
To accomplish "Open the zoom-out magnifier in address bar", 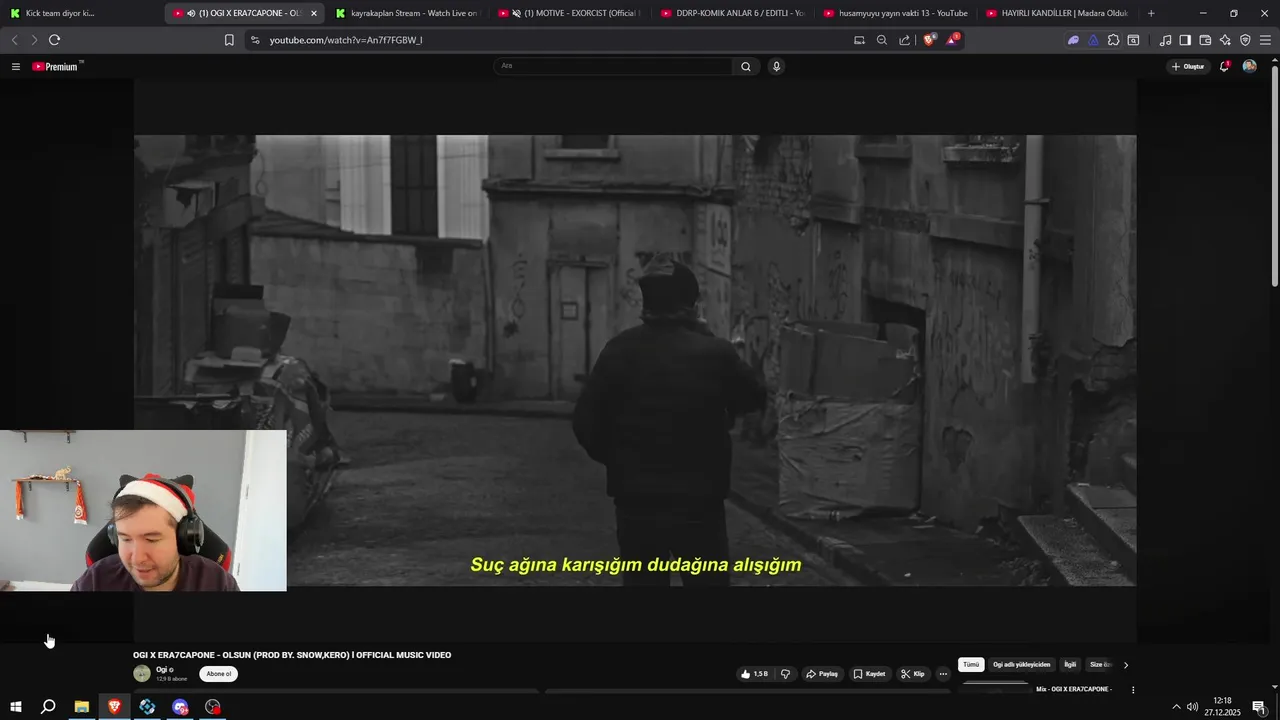I will pyautogui.click(x=881, y=40).
